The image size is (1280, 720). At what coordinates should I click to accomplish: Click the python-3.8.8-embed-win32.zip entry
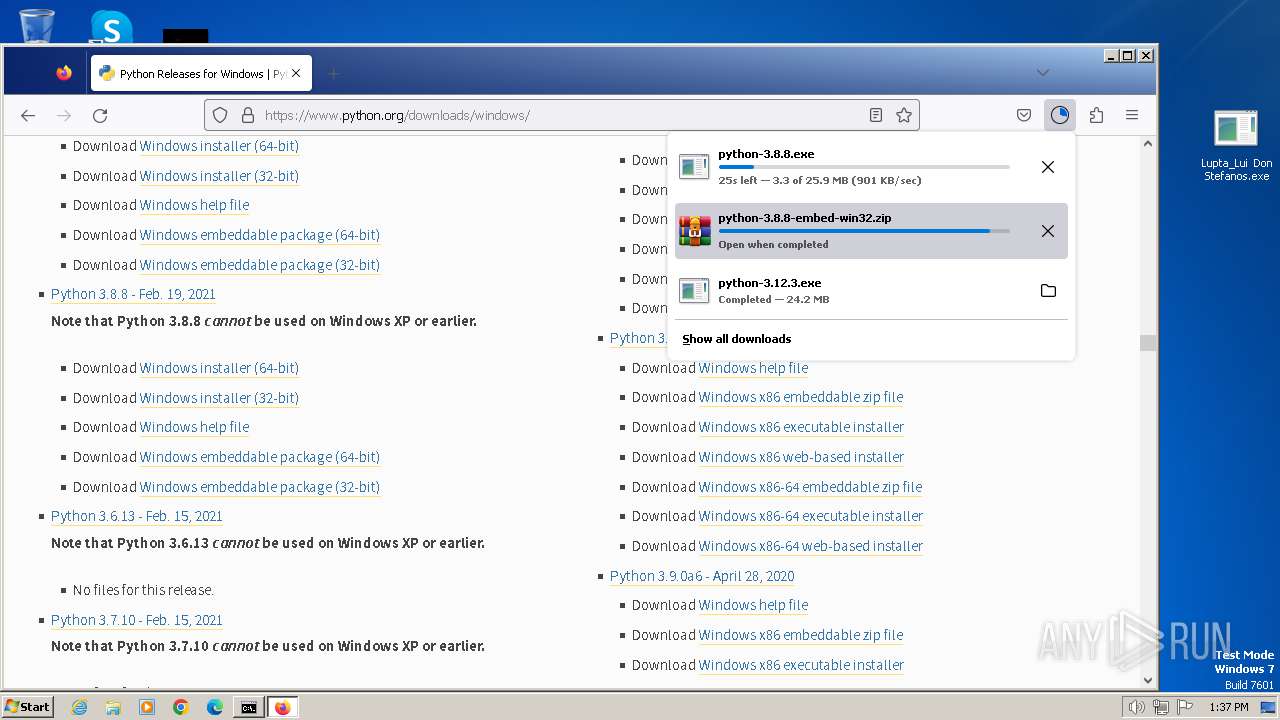pyautogui.click(x=871, y=231)
